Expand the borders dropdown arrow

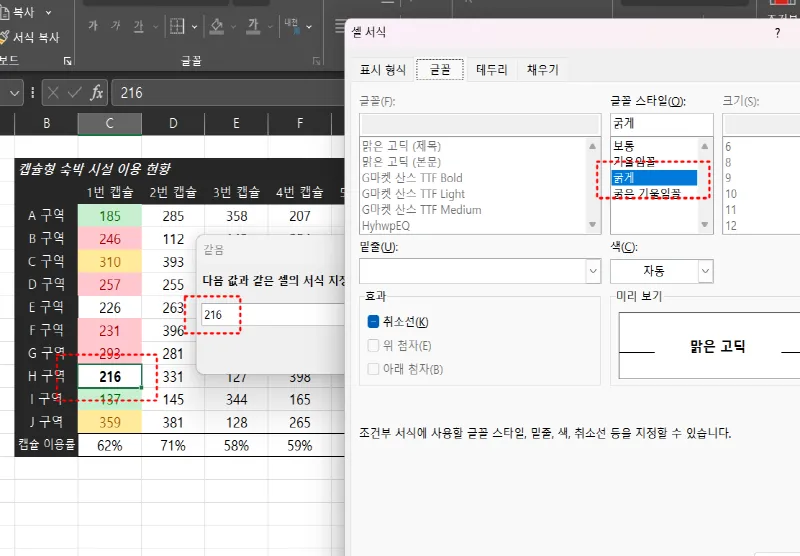click(x=194, y=27)
